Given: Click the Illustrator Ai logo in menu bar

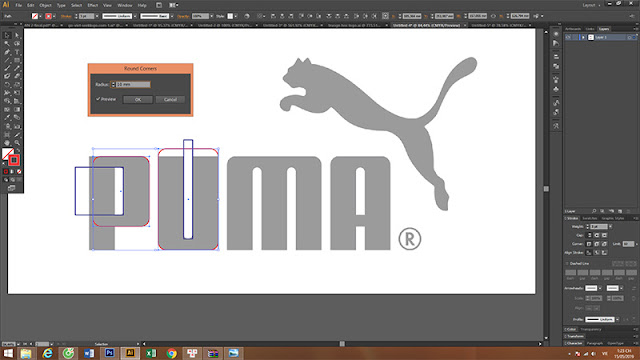Looking at the screenshot, I should [x=6, y=5].
